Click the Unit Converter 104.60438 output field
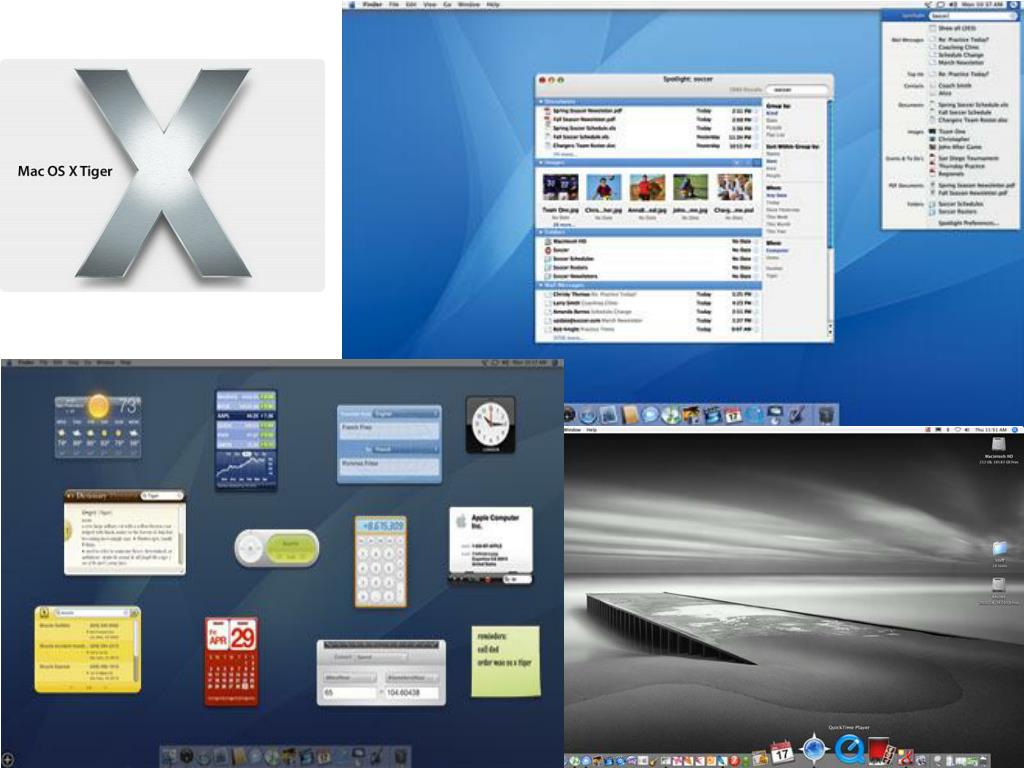This screenshot has width=1024, height=768. tap(411, 692)
